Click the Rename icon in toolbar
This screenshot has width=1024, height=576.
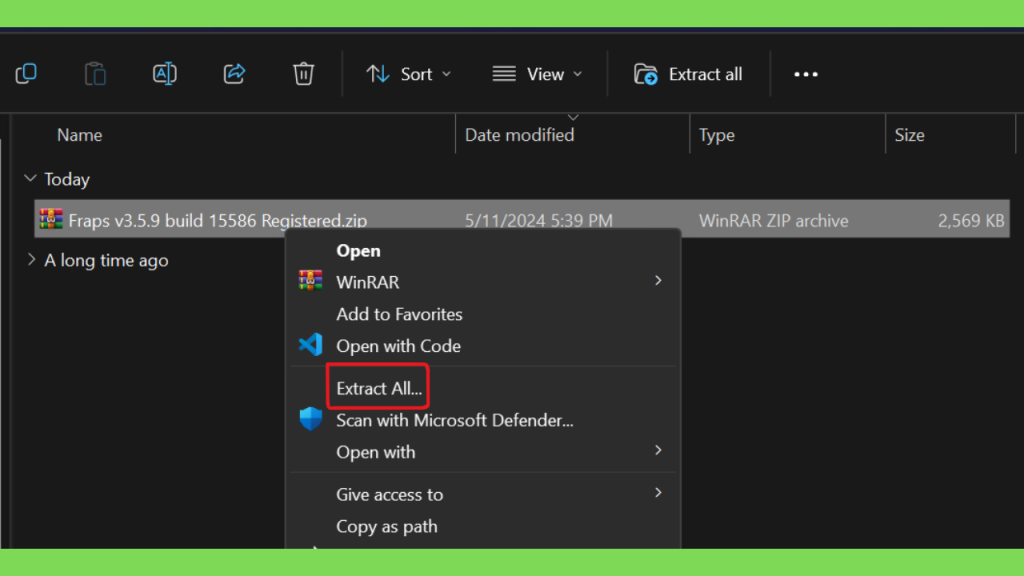[x=165, y=74]
